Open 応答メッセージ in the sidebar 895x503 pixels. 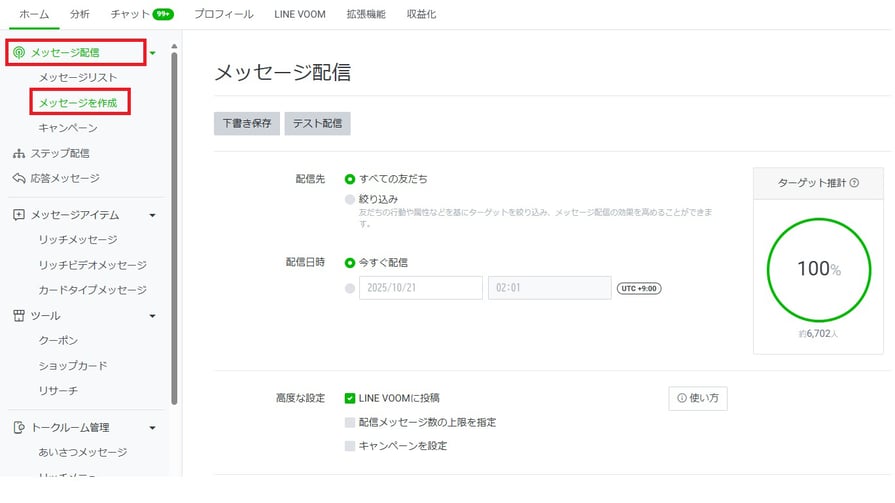pos(64,178)
